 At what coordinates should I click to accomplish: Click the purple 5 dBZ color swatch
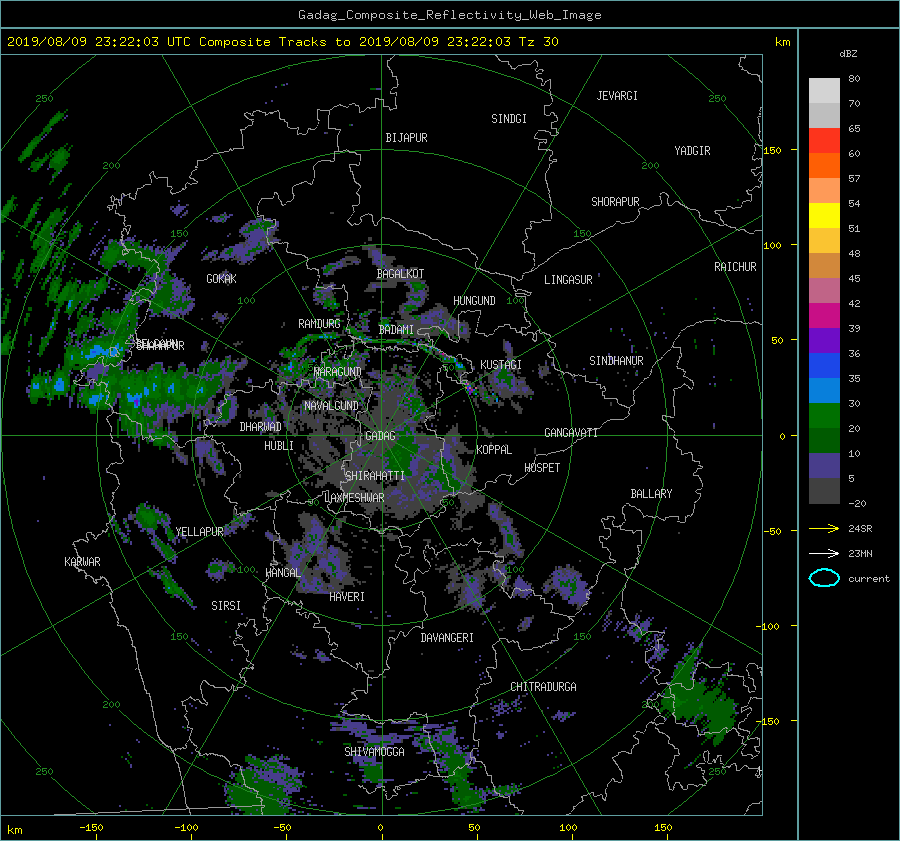(x=824, y=466)
